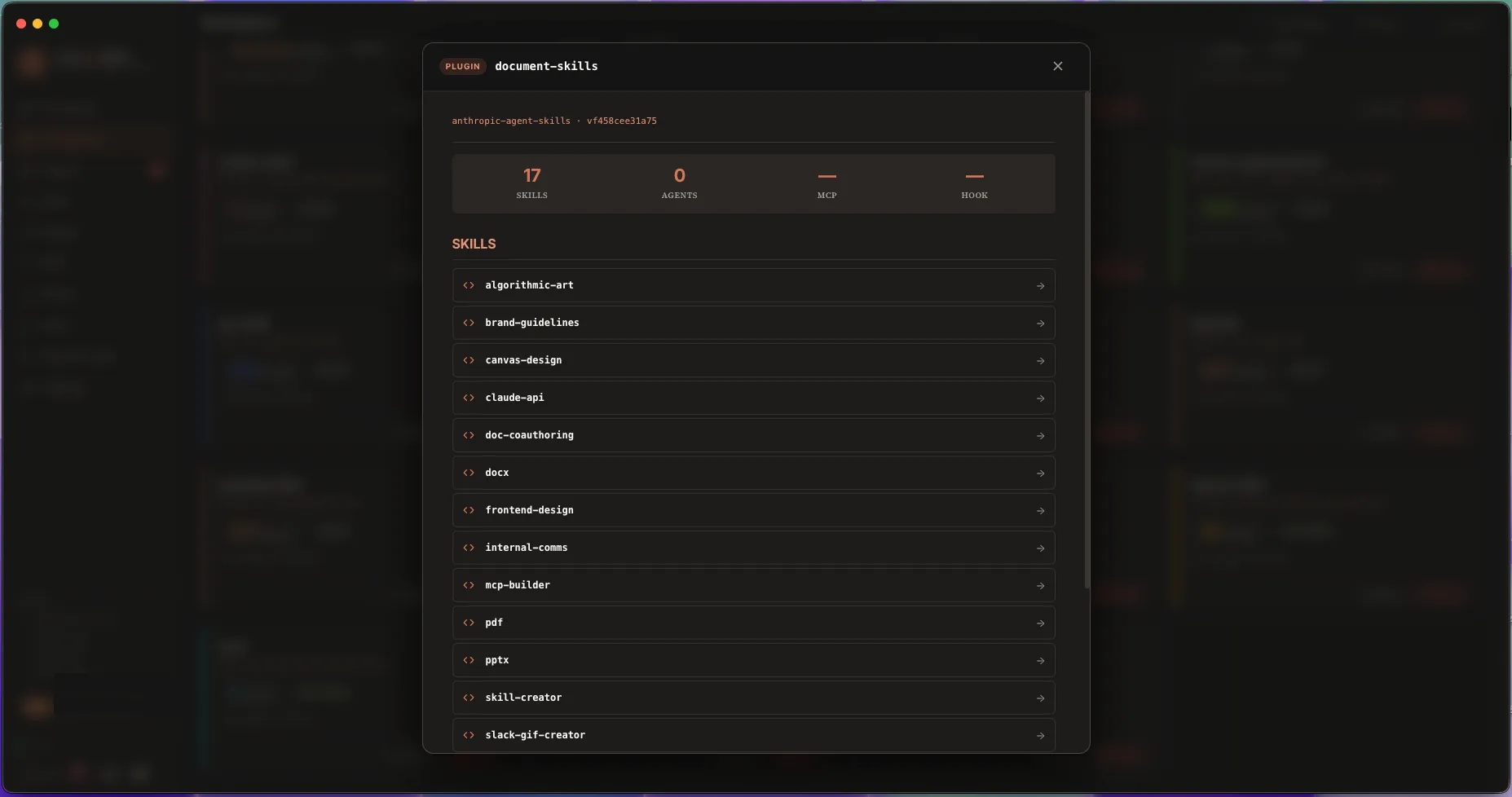1512x797 pixels.
Task: Click the code icon beside doc-coauthoring
Action: [x=469, y=435]
